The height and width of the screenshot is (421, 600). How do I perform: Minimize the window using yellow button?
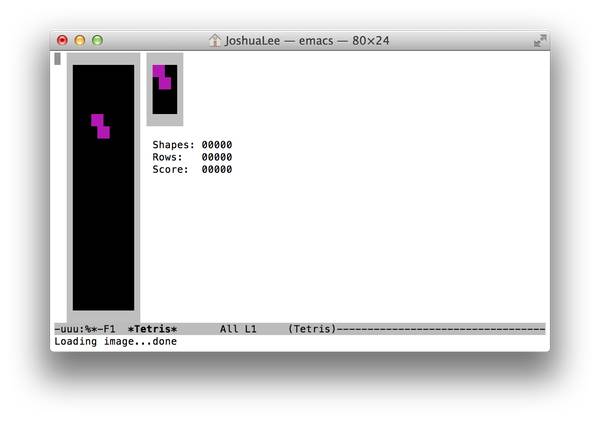[80, 41]
